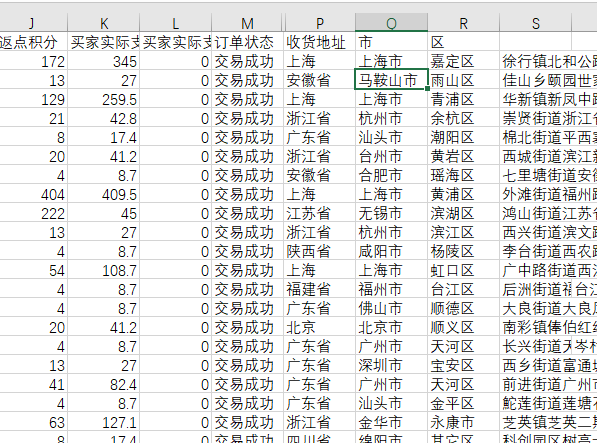Select cell 瑶海区
The height and width of the screenshot is (443, 597).
click(463, 175)
